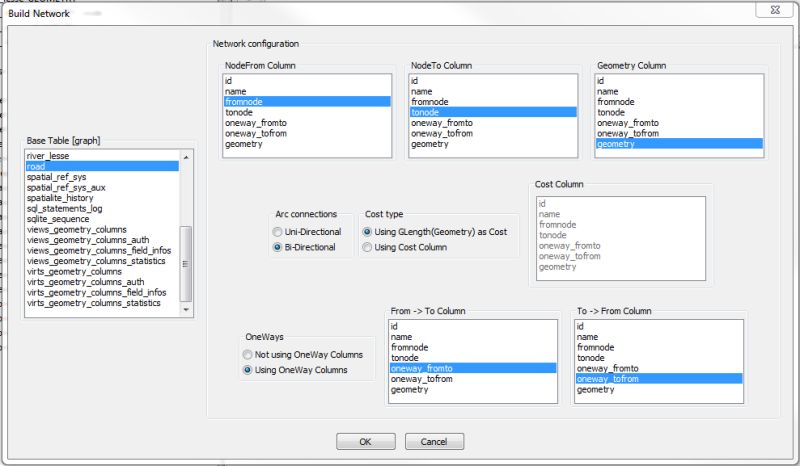Select sqlite_sequence in Base Table list

102,218
